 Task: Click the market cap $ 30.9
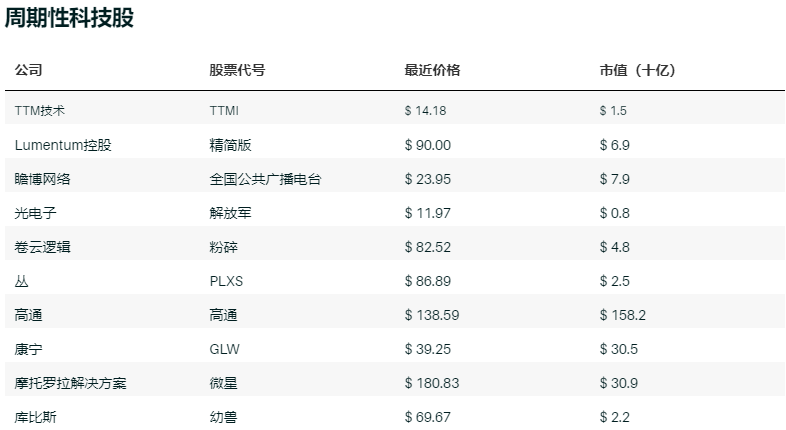[619, 384]
